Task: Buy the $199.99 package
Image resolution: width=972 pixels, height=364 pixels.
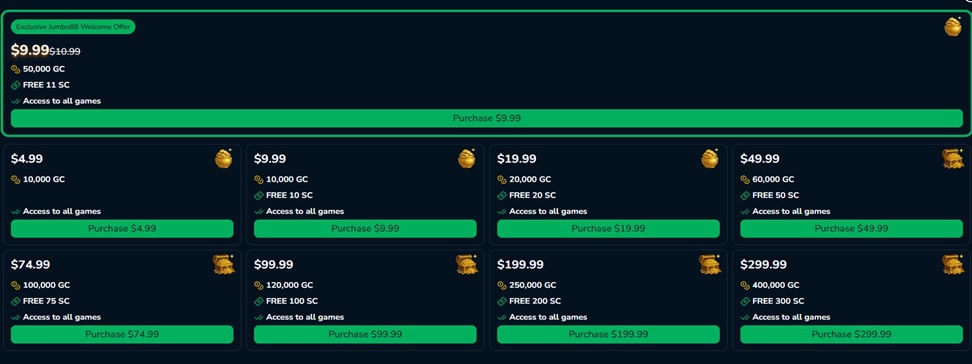Action: 608,334
